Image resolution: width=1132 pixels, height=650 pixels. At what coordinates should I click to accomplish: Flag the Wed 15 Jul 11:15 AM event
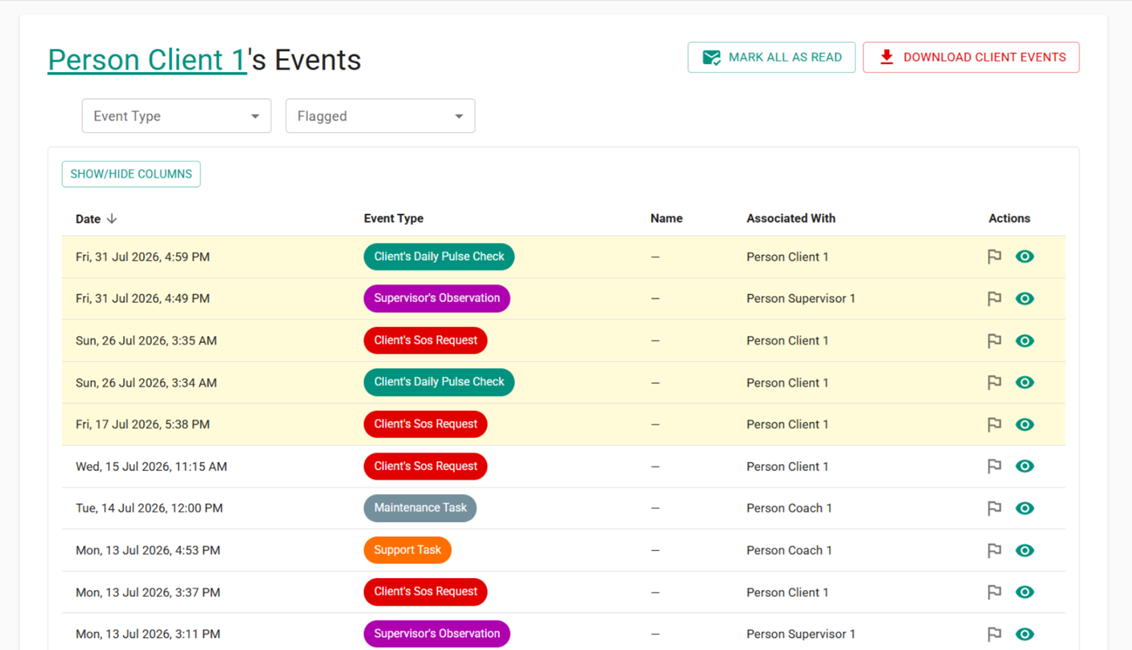(994, 467)
